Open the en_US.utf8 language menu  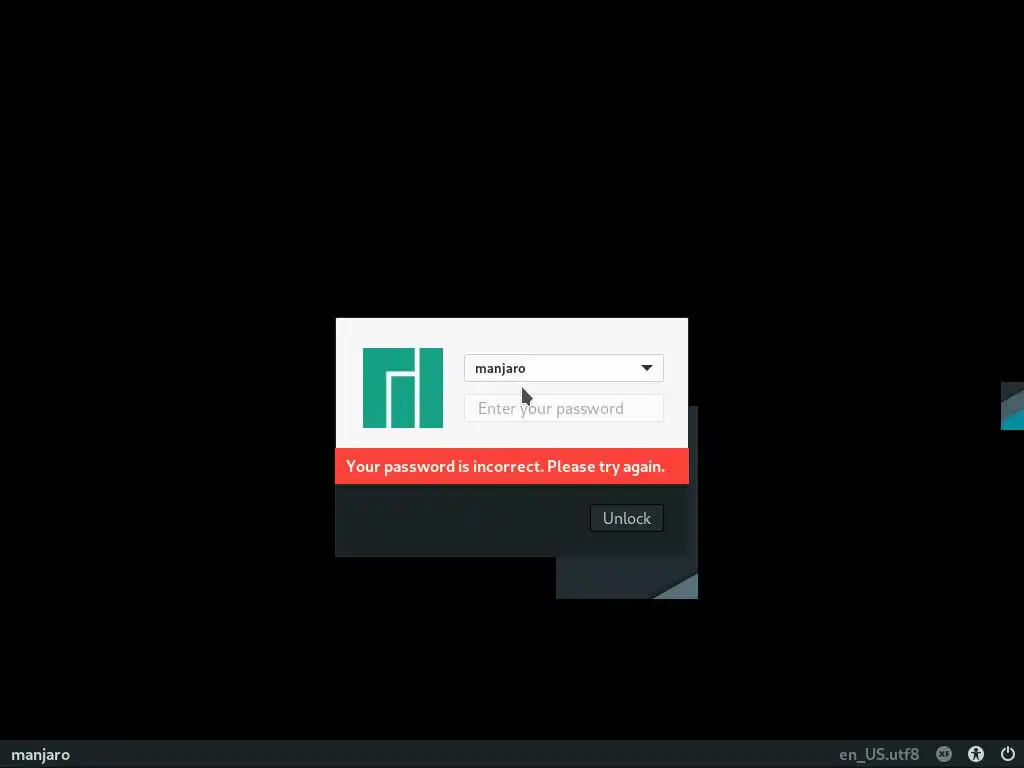click(x=879, y=754)
